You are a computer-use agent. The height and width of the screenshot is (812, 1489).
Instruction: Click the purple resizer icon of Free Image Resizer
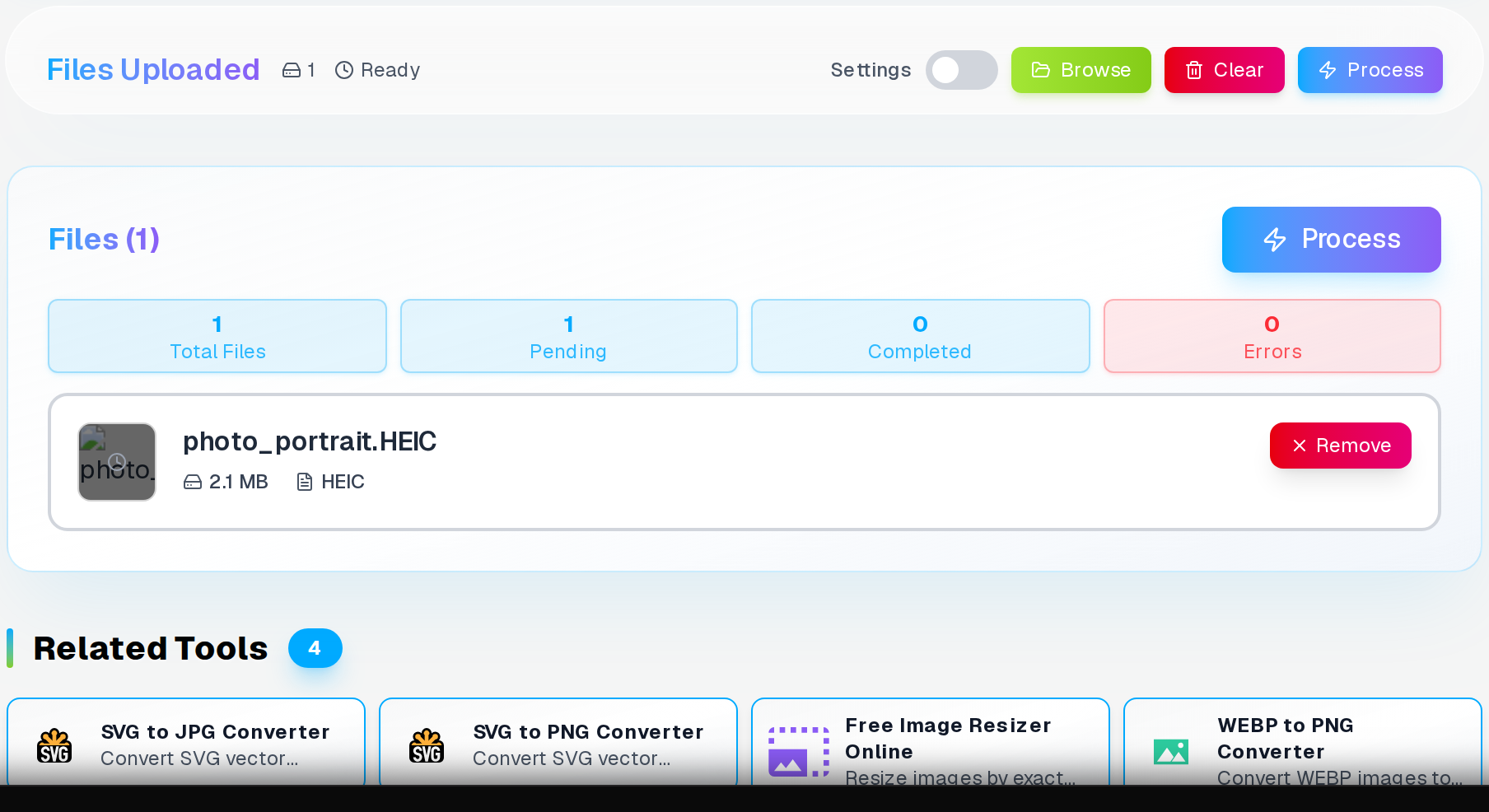tap(799, 752)
